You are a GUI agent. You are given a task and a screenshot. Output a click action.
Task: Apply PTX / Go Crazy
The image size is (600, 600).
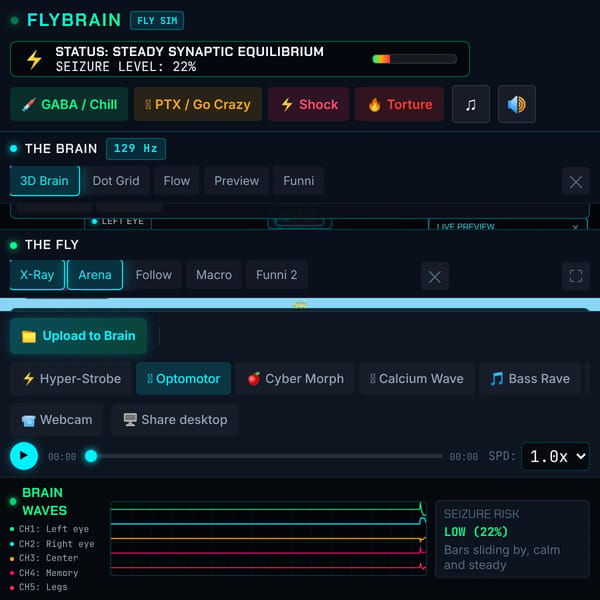tap(198, 104)
